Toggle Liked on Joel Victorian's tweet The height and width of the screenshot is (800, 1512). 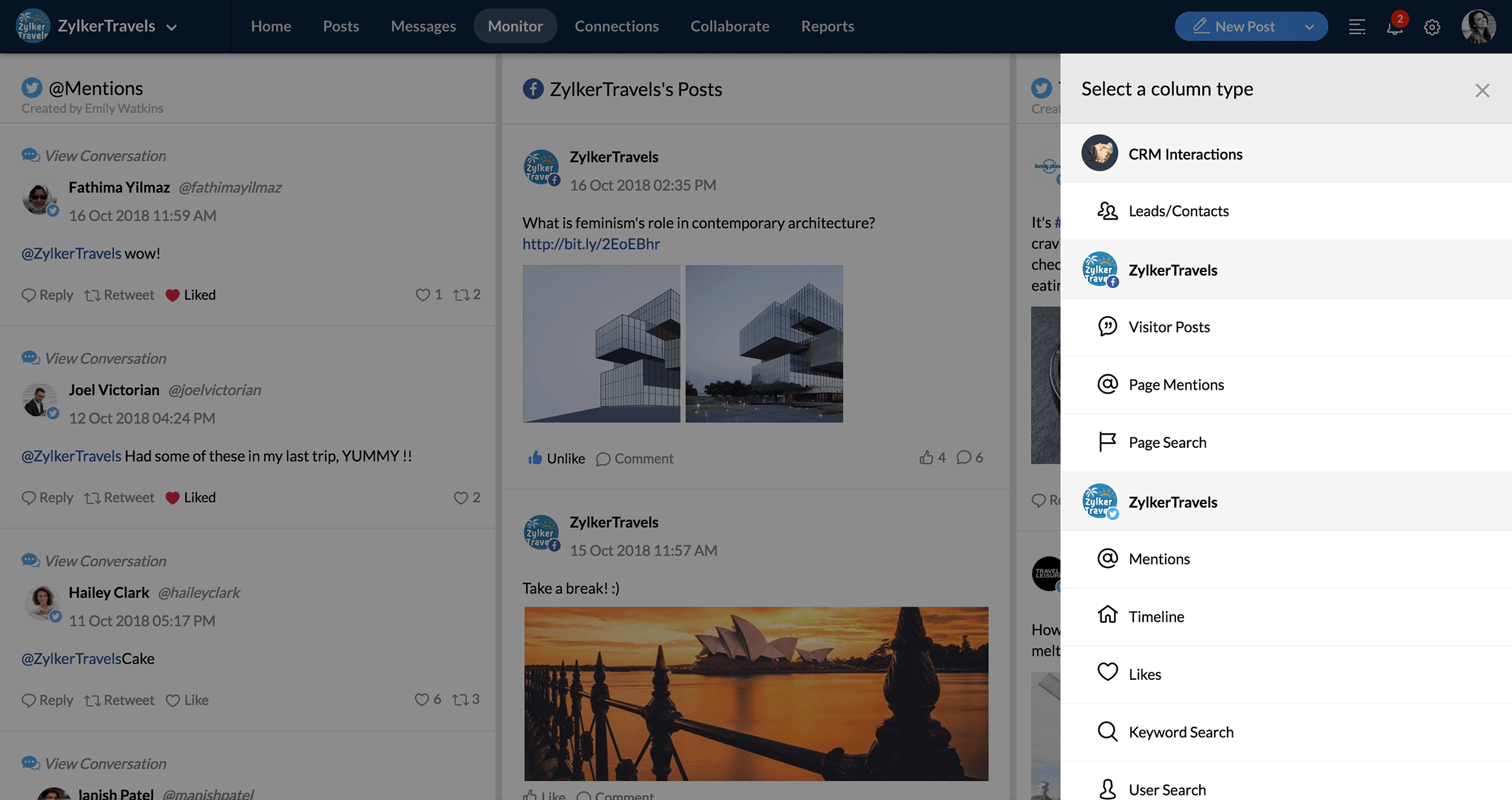pyautogui.click(x=191, y=498)
